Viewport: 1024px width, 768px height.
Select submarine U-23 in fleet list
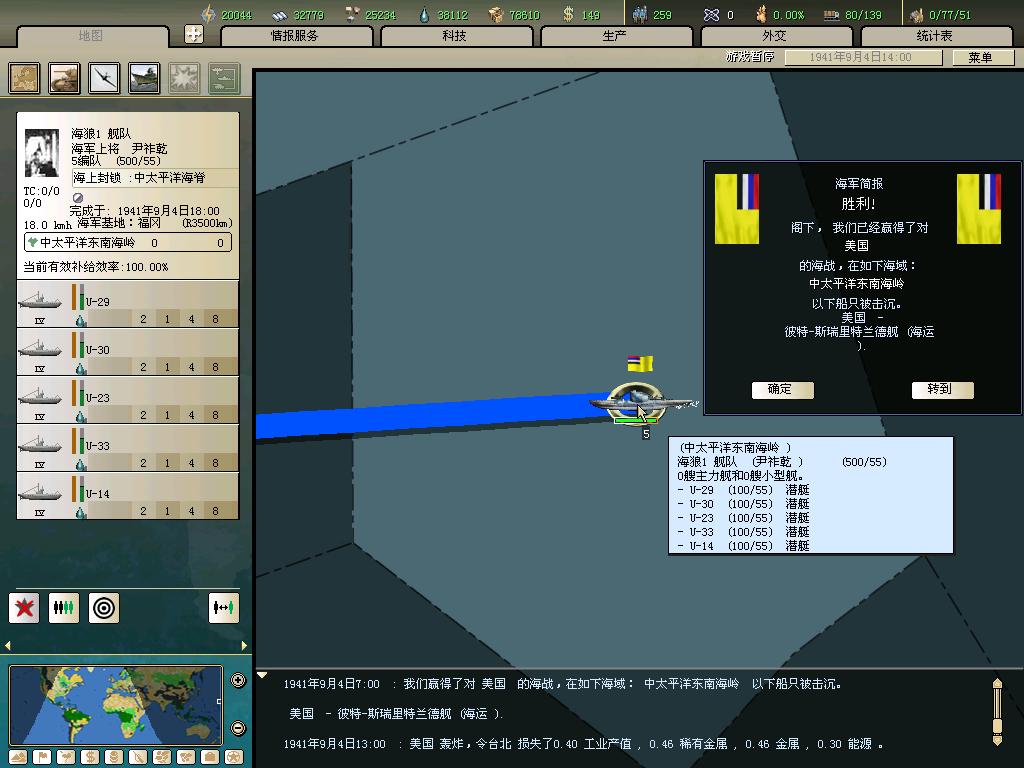point(127,400)
